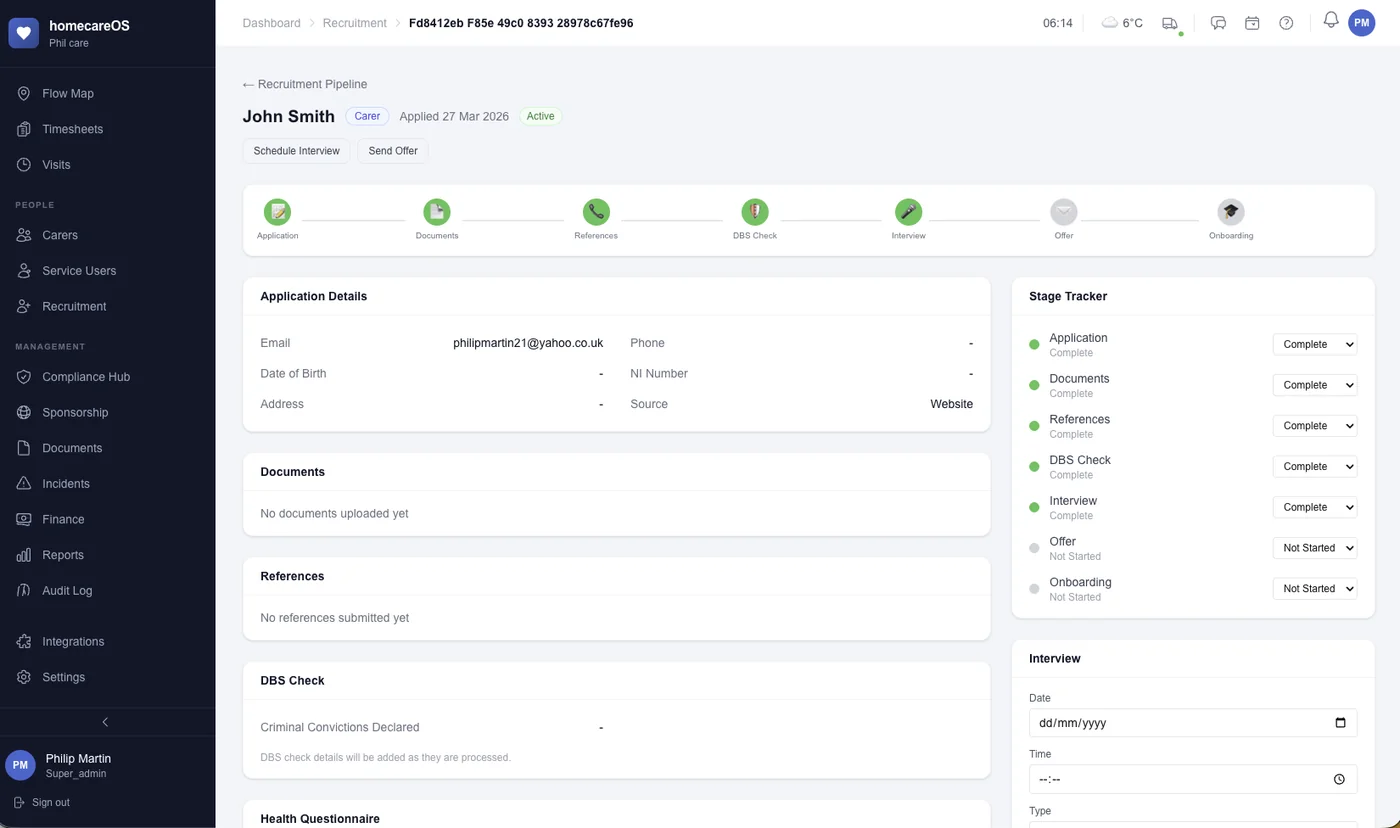
Task: Click the Interview date input field
Action: pos(1193,723)
